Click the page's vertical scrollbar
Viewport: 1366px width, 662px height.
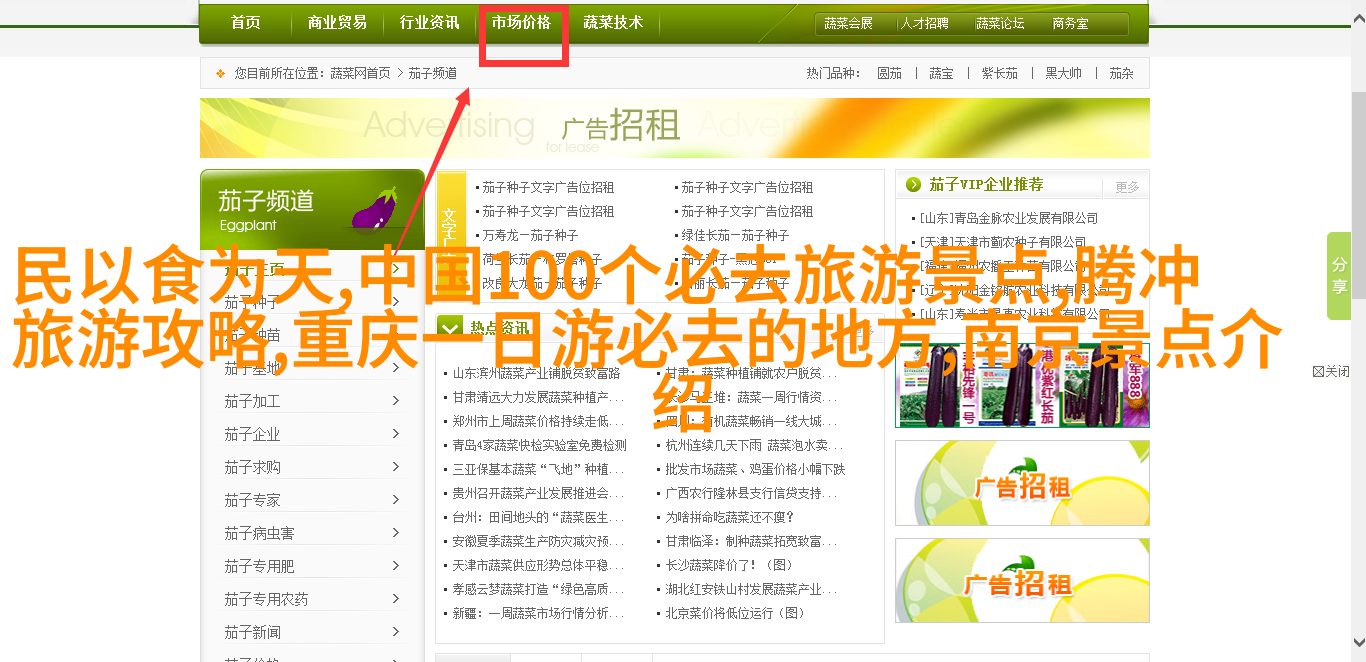click(1358, 300)
